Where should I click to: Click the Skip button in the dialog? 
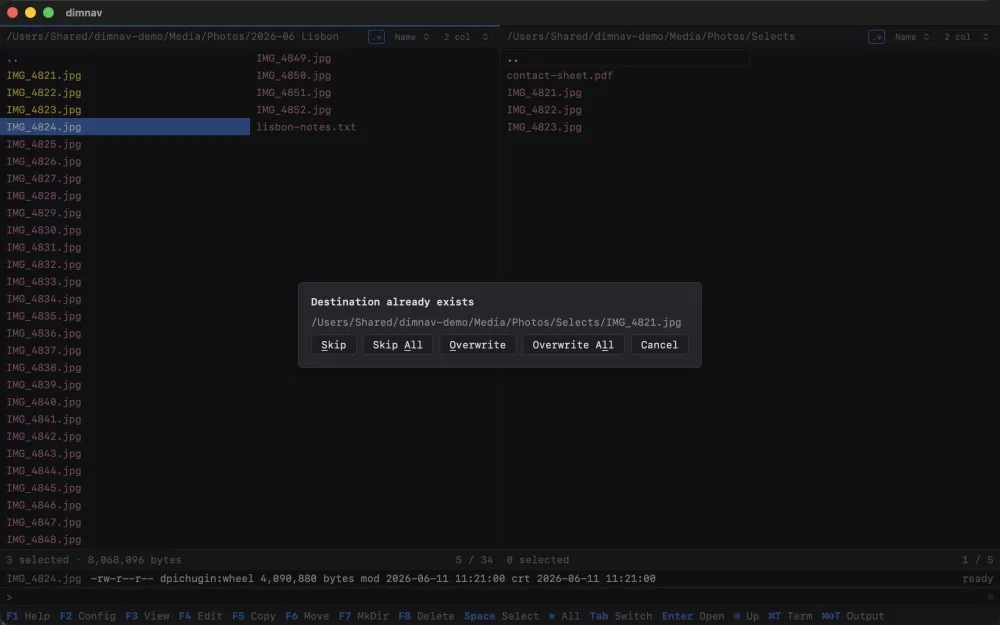[334, 345]
